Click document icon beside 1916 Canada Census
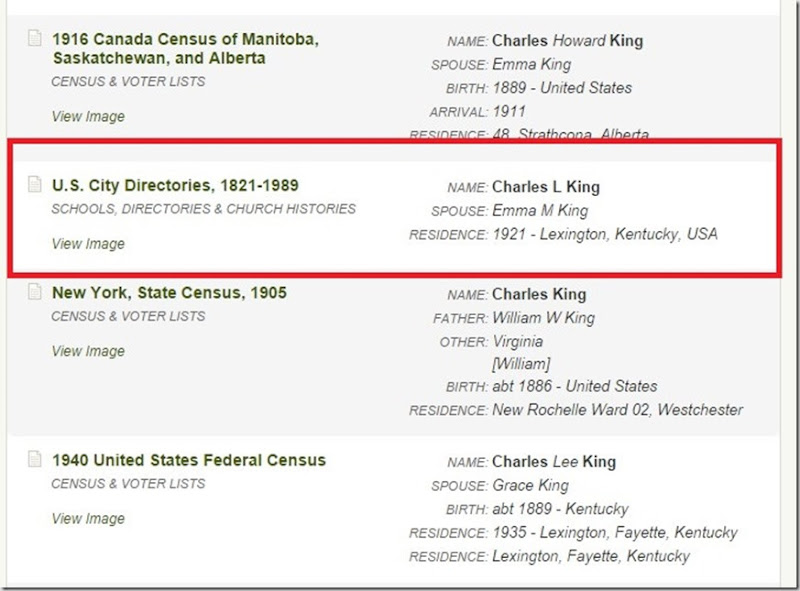The height and width of the screenshot is (591, 800). pos(35,40)
